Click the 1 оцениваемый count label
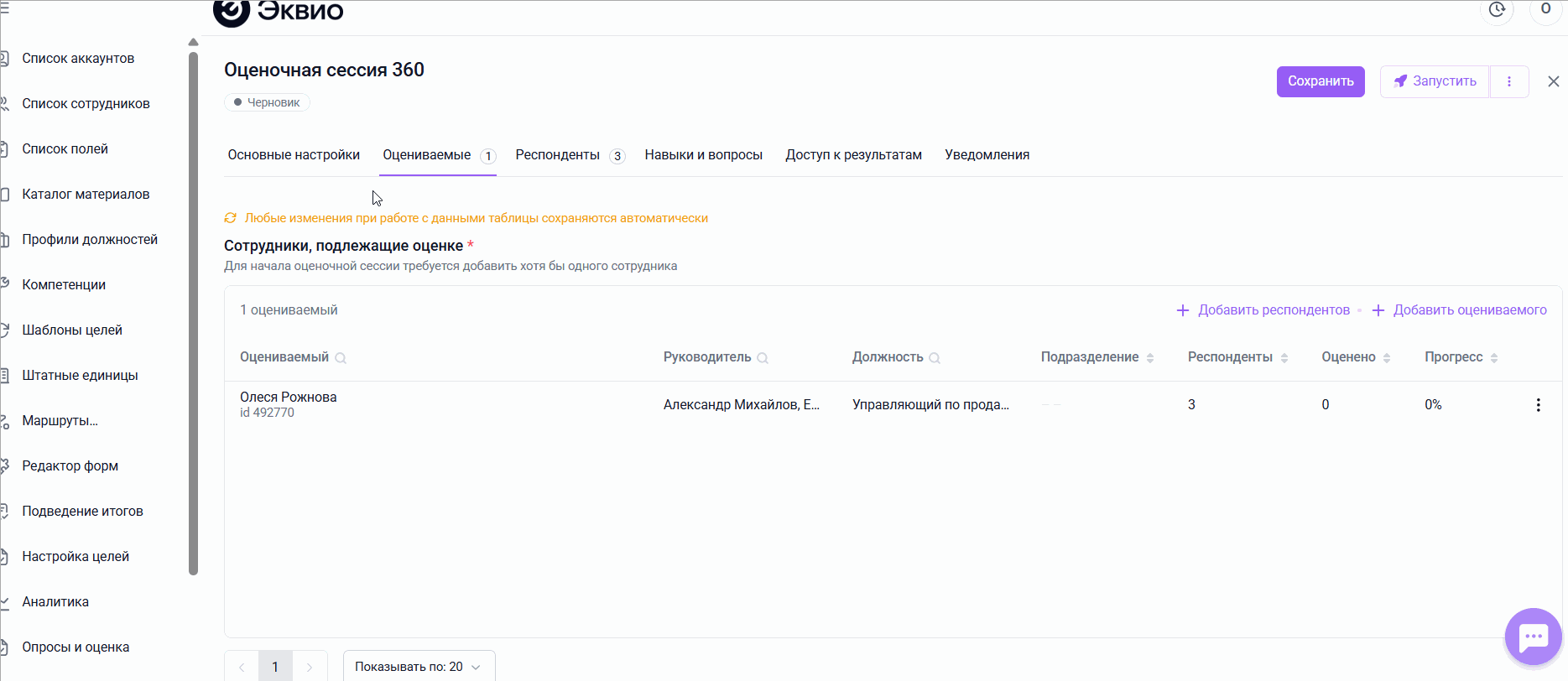Viewport: 1568px width, 681px height. click(289, 310)
